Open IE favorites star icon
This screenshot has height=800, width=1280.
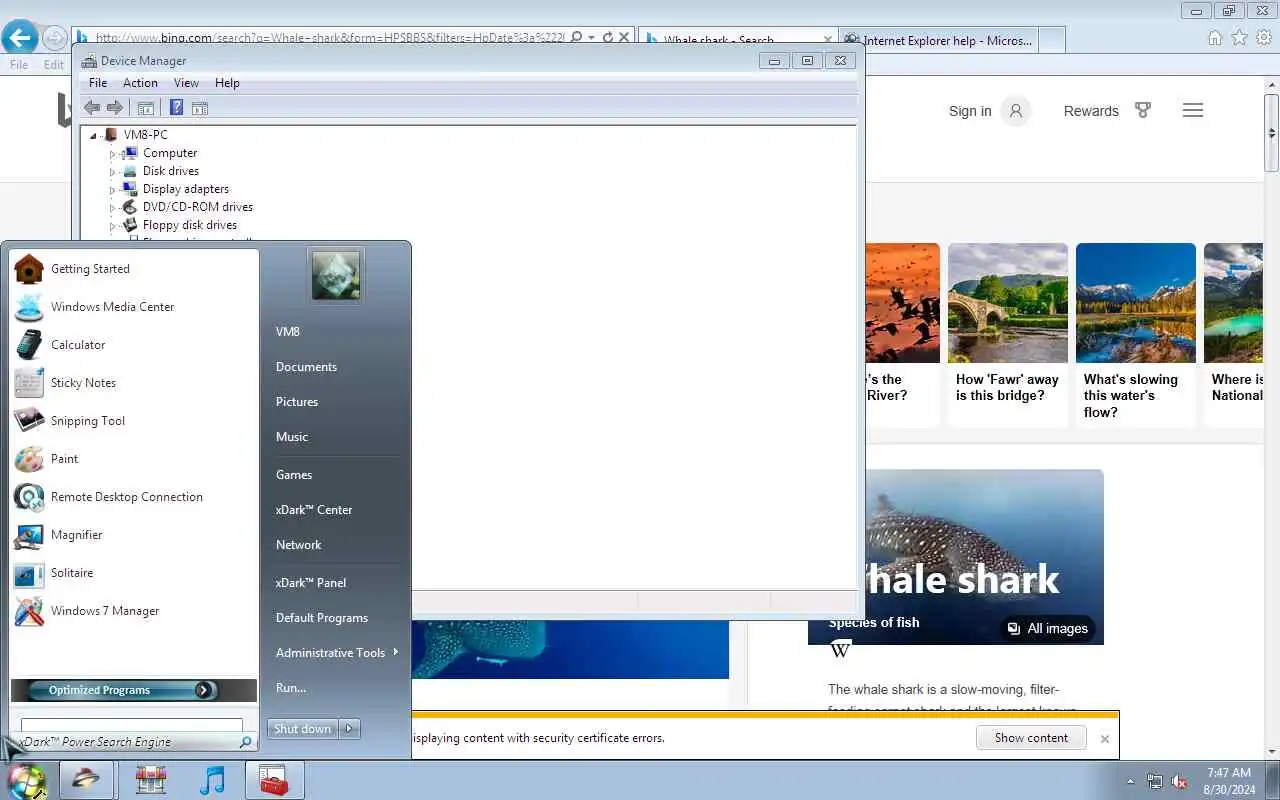pyautogui.click(x=1239, y=38)
